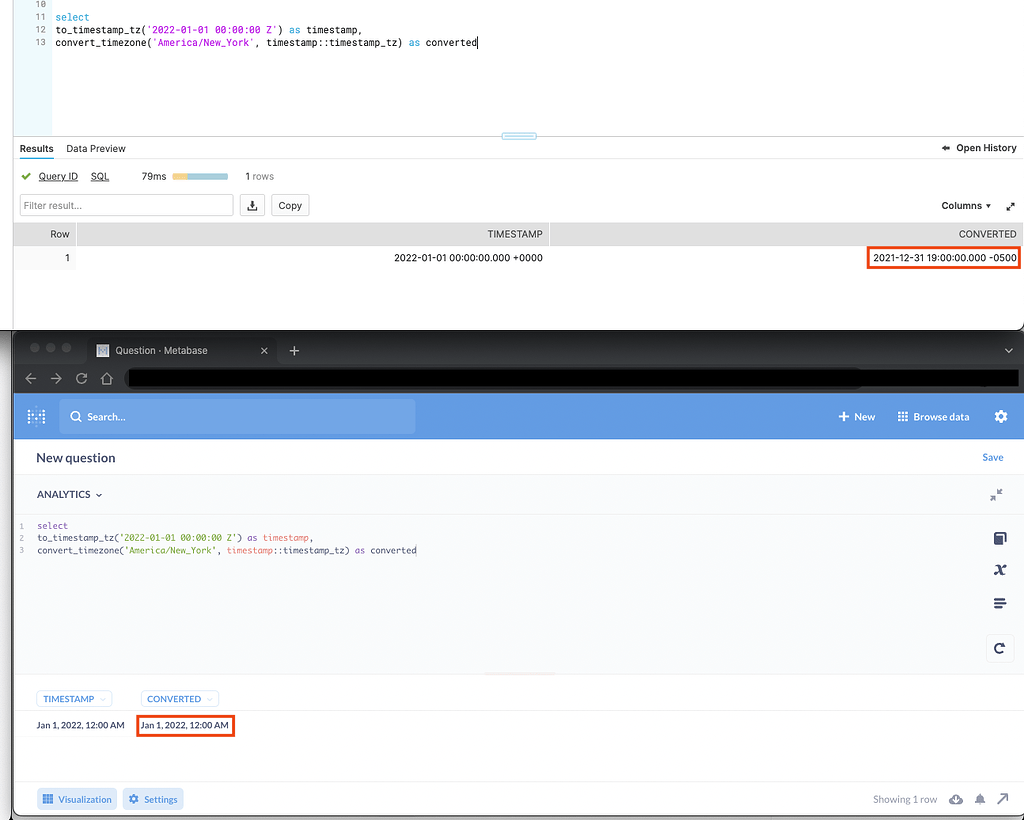Click the alert bell icon
This screenshot has height=820, width=1024.
click(980, 799)
